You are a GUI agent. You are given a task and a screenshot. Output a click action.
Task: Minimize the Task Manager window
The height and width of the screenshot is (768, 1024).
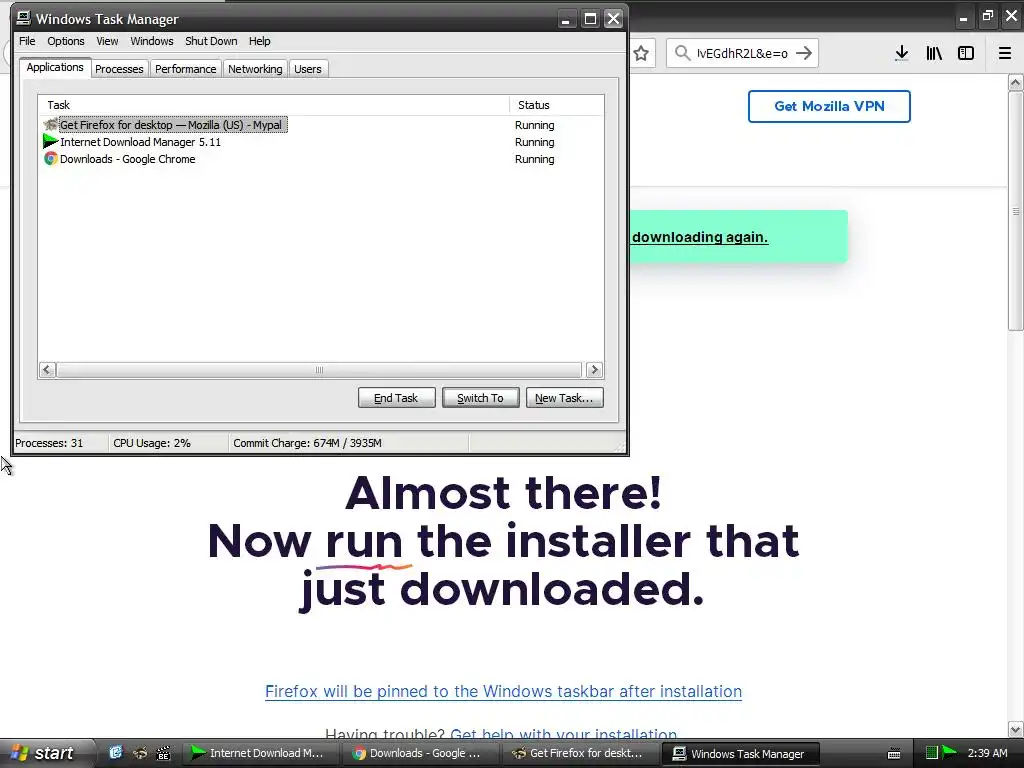coord(566,19)
